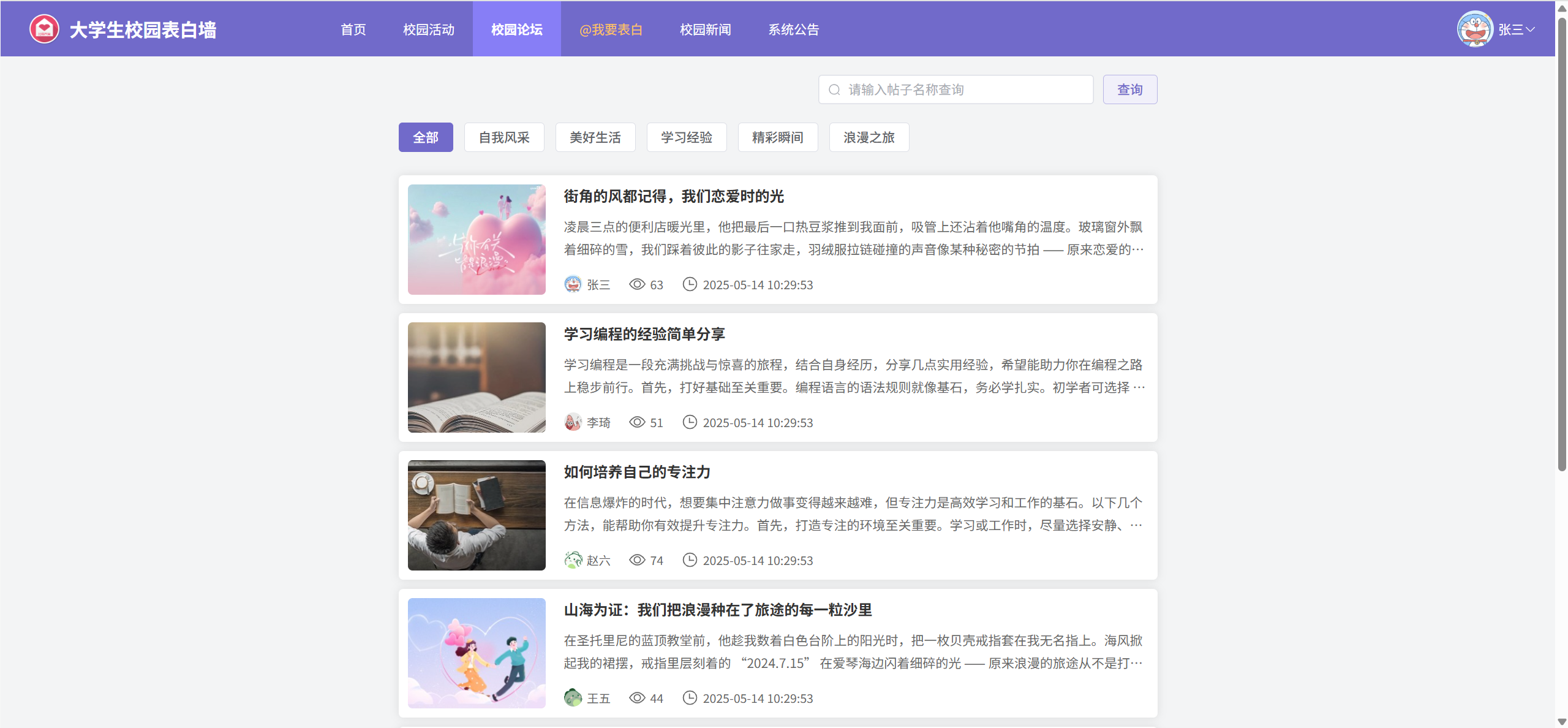Click the clock icon on first post
The height and width of the screenshot is (728, 1568).
click(x=690, y=284)
